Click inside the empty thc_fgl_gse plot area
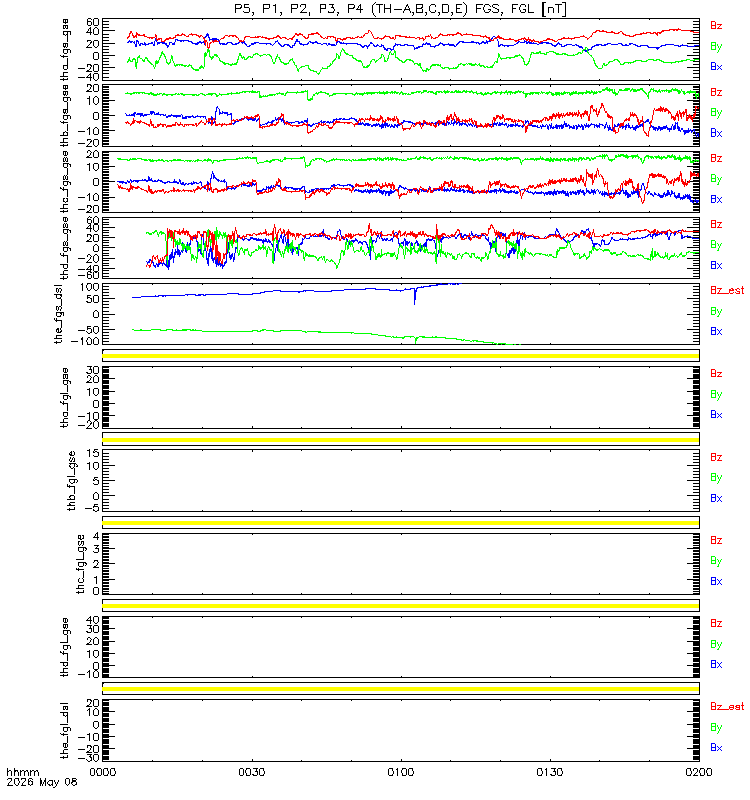Screen dimensions: 750x800 (x=401, y=564)
